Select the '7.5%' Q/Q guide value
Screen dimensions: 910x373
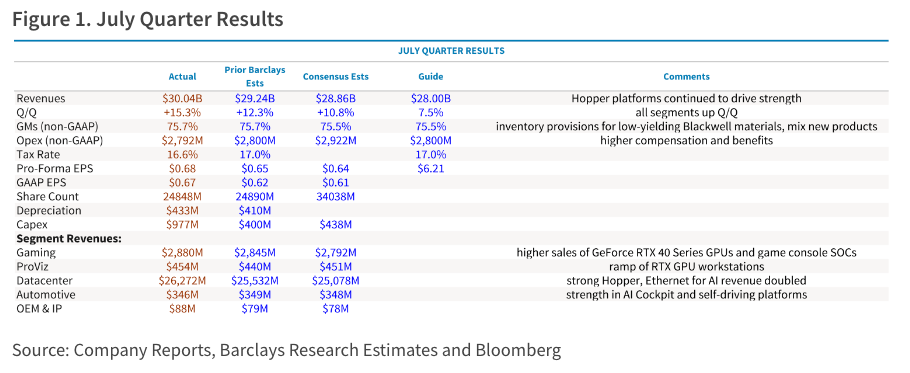point(431,113)
